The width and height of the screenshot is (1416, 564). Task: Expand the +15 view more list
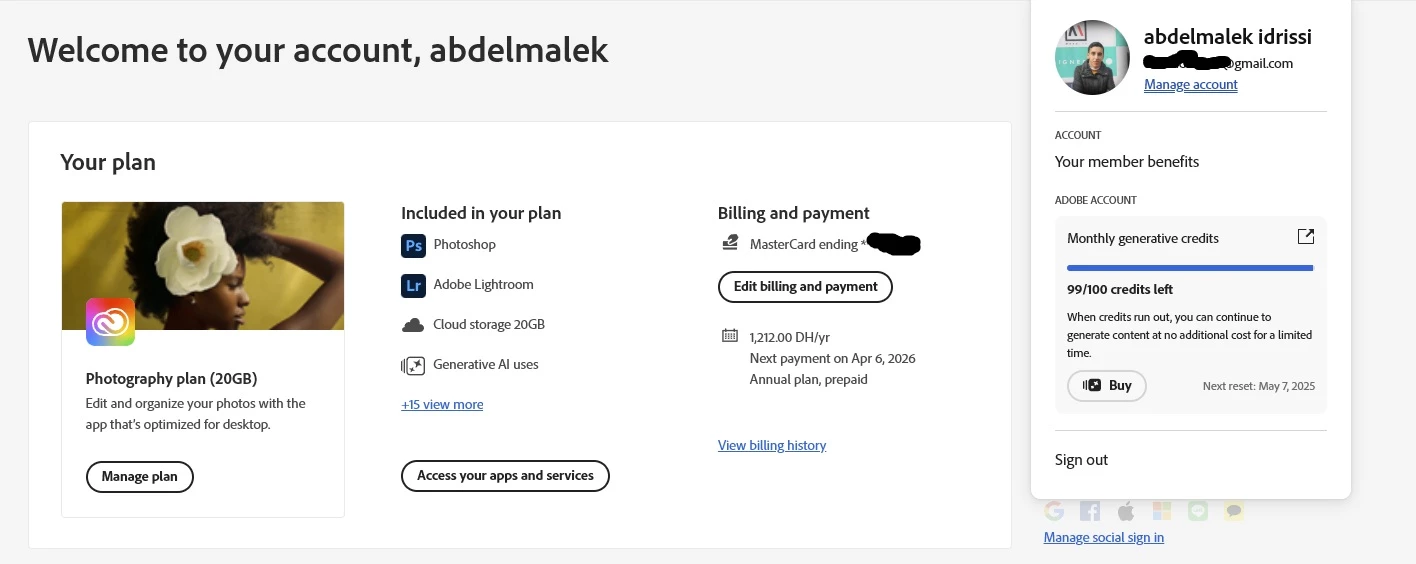click(442, 405)
